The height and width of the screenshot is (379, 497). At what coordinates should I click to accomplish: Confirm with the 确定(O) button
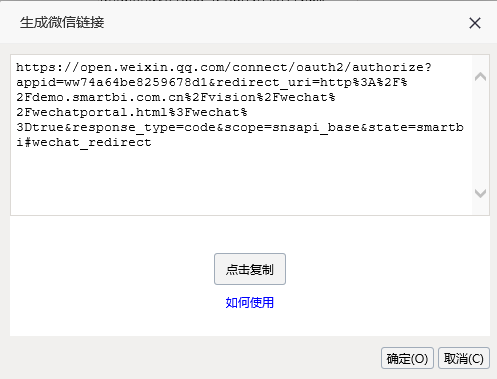pos(407,358)
